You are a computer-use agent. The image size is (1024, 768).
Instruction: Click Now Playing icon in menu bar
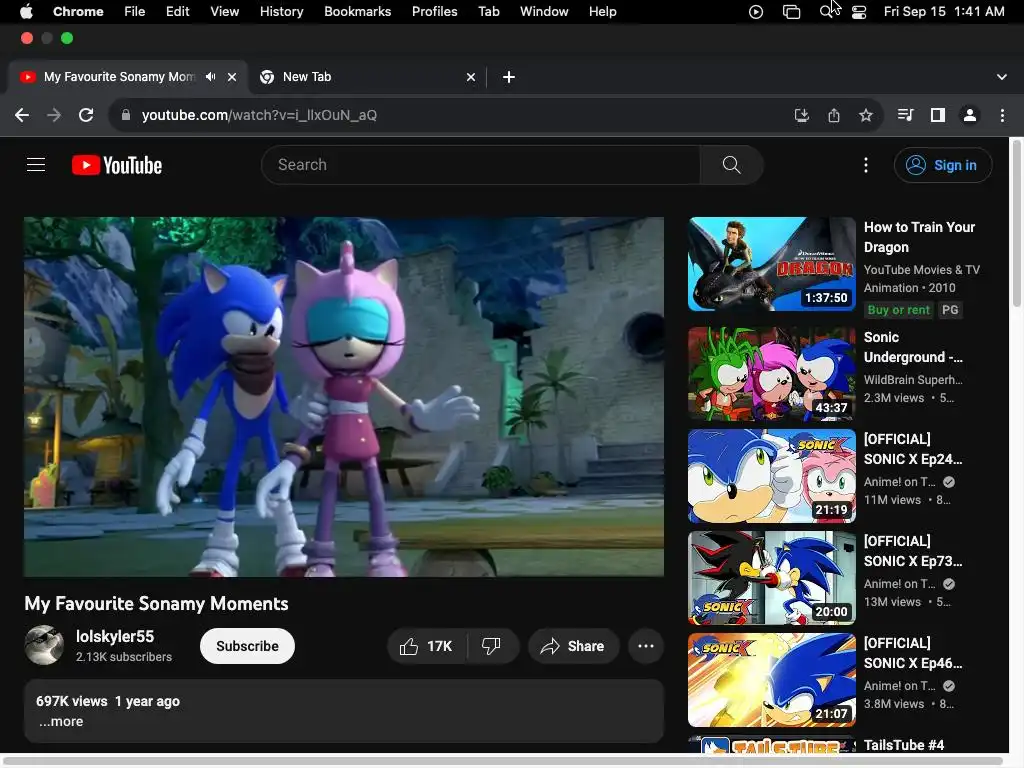(x=756, y=11)
